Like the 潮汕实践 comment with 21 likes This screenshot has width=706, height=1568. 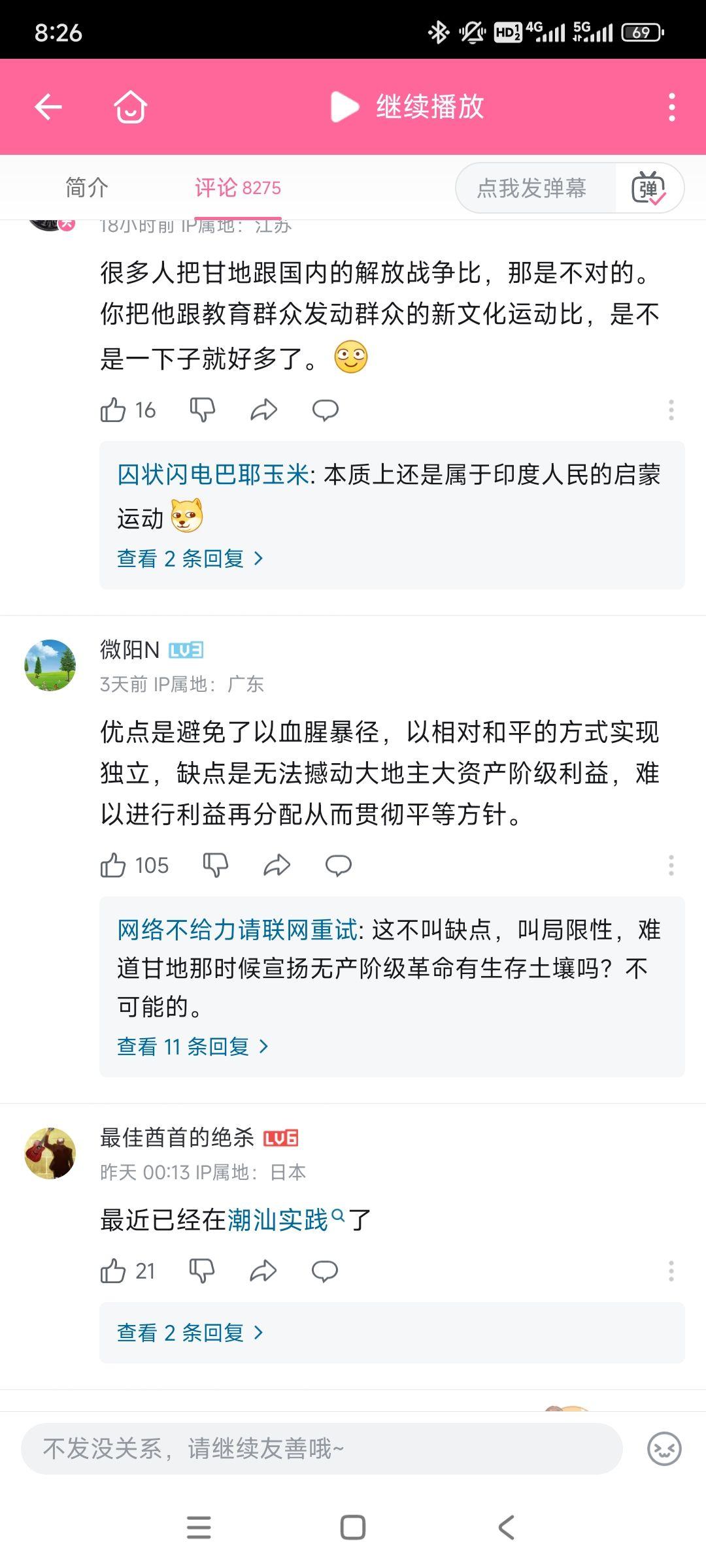[x=113, y=1271]
